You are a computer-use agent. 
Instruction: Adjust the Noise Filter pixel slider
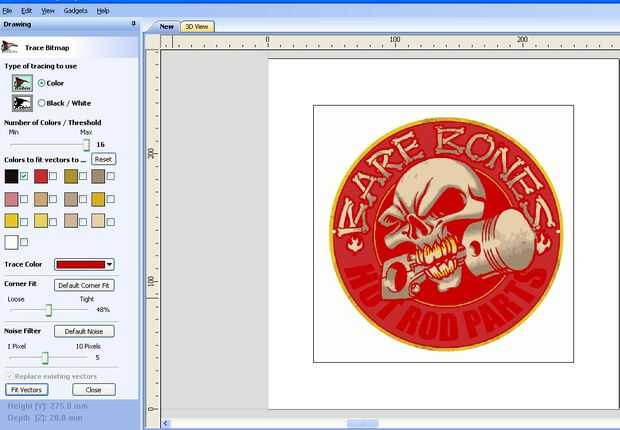(45, 358)
